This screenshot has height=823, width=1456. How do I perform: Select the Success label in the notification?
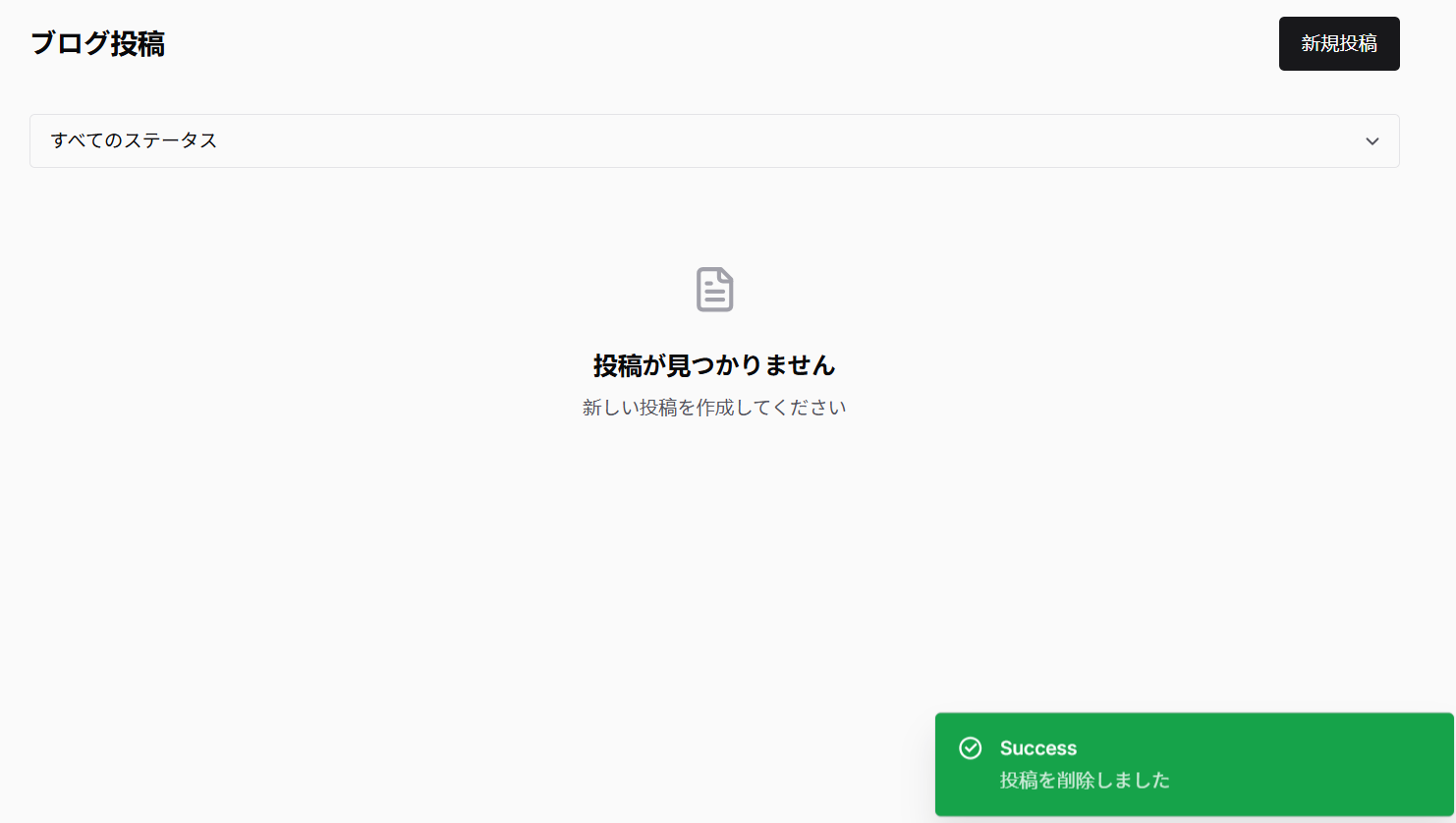1036,747
